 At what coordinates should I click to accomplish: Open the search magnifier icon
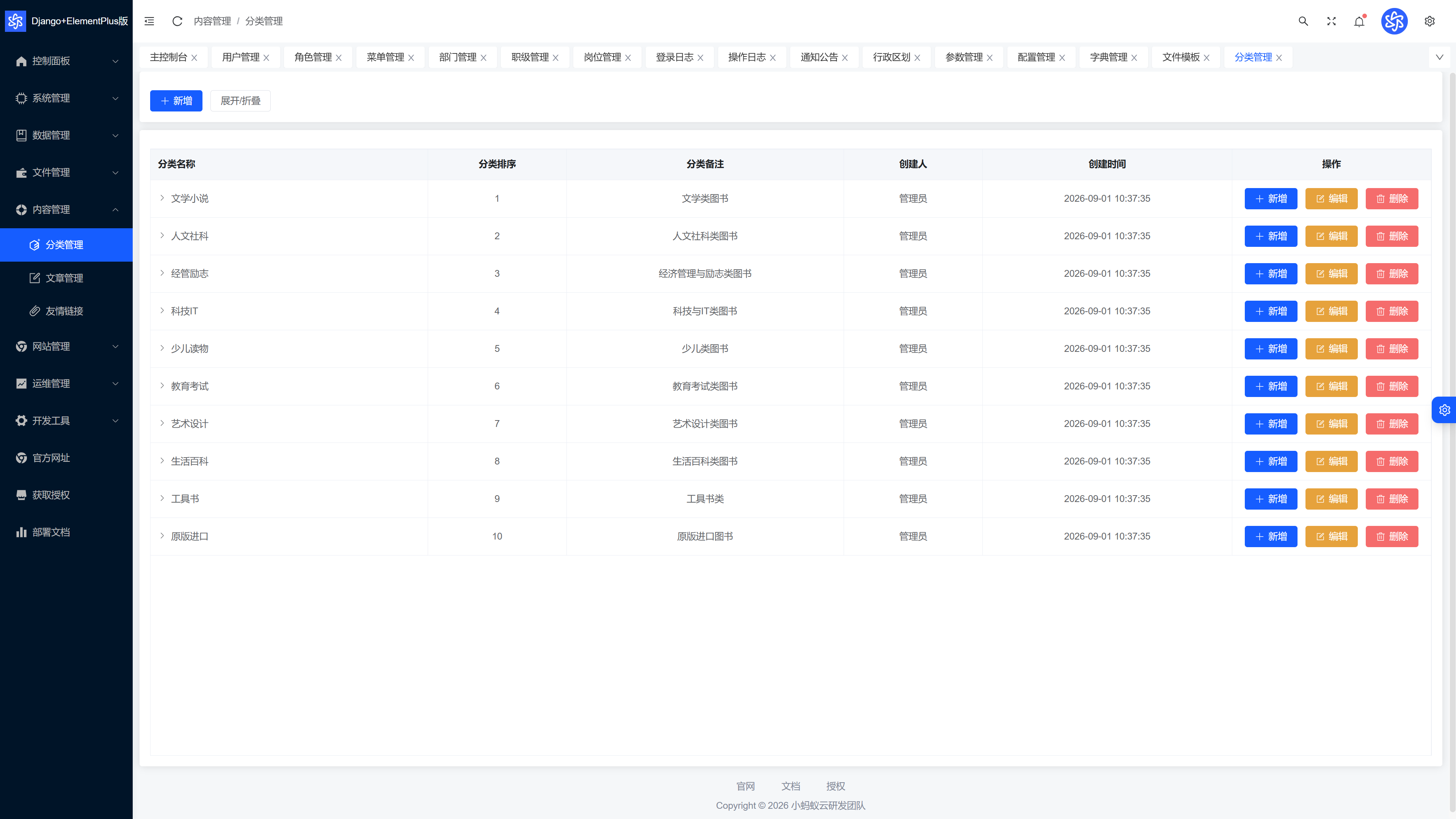1304,21
